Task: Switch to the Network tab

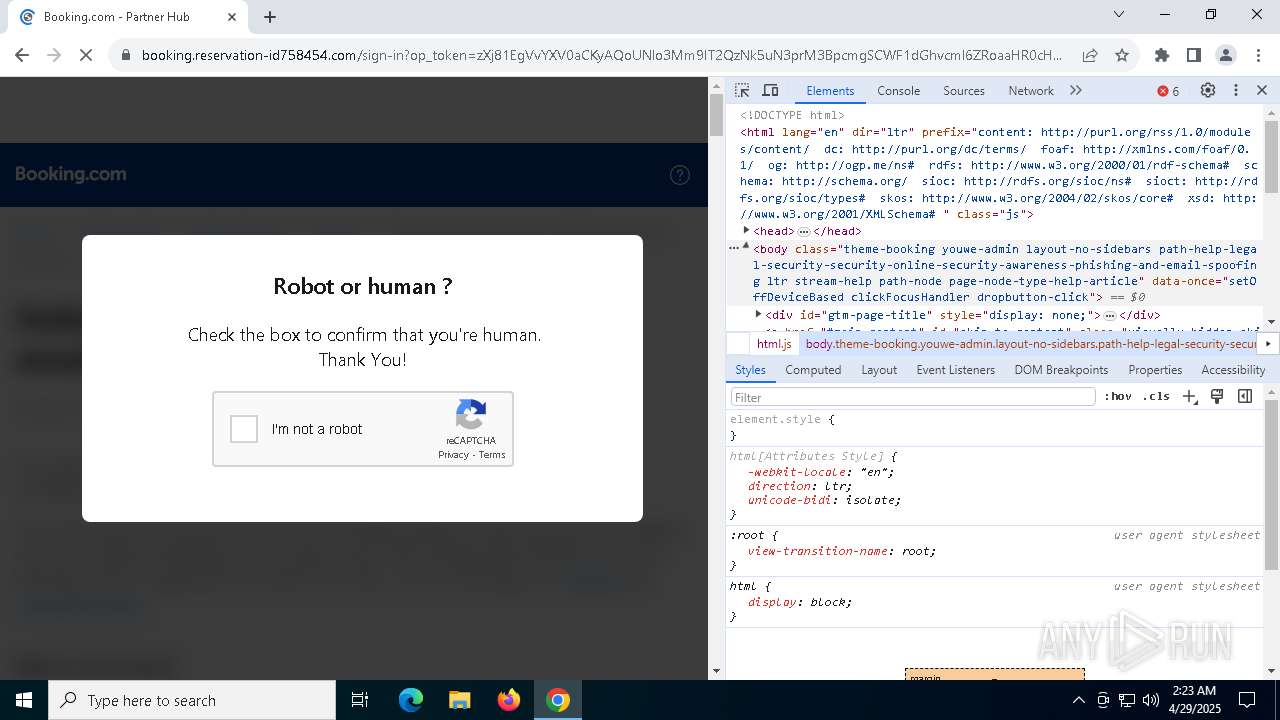Action: pos(1031,90)
